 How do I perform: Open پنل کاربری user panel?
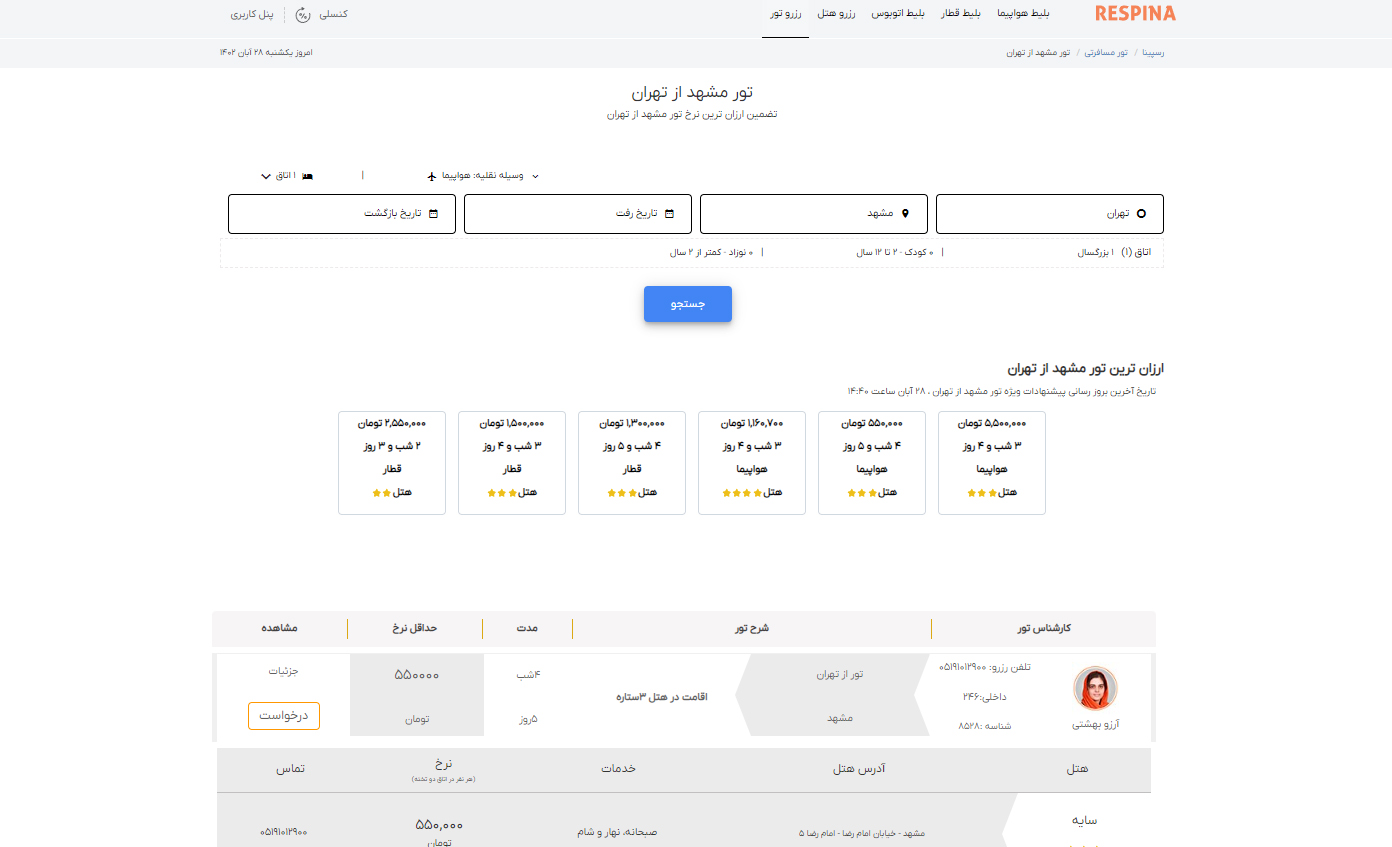(x=252, y=15)
